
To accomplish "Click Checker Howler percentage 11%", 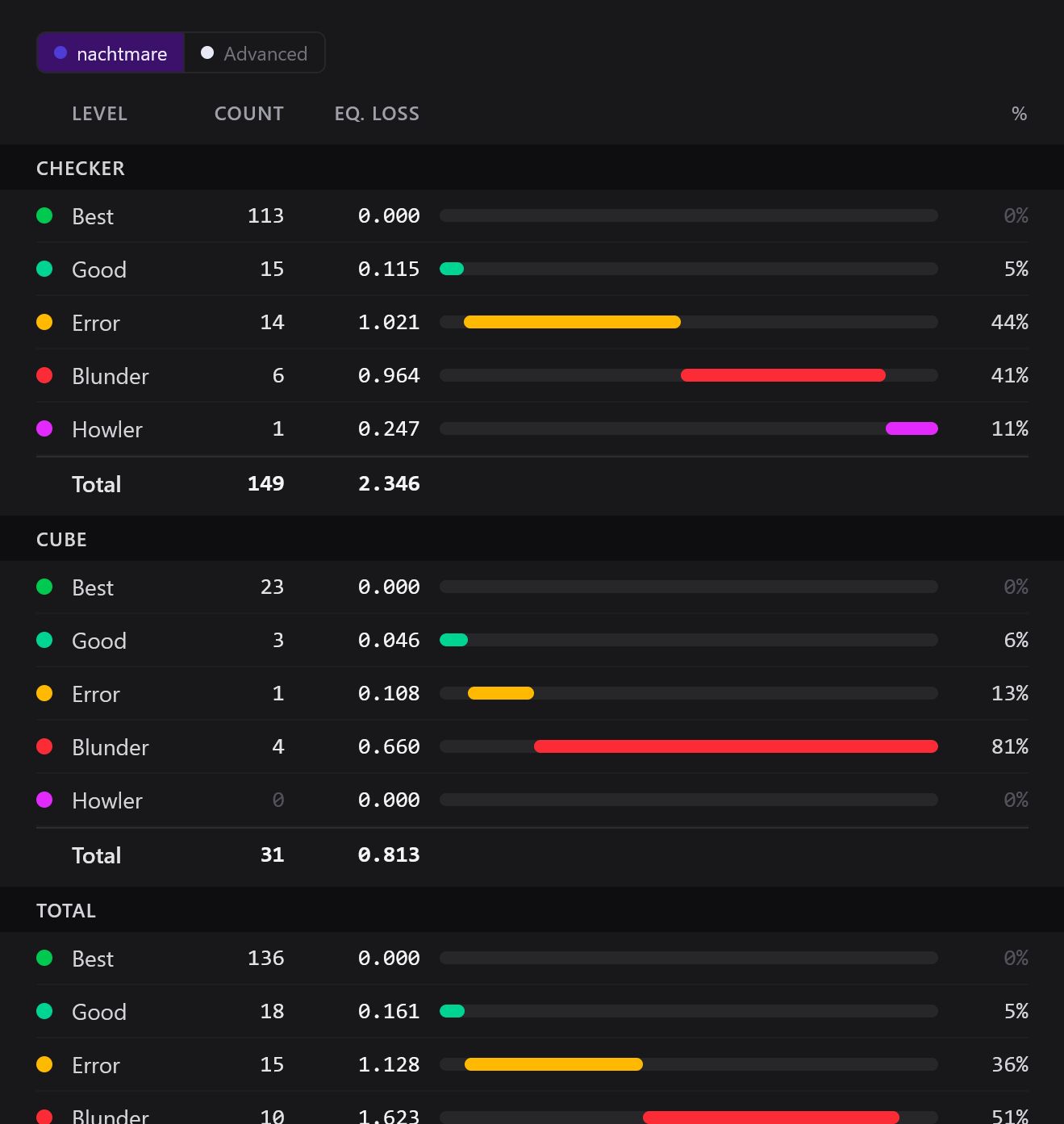I will (x=1010, y=428).
